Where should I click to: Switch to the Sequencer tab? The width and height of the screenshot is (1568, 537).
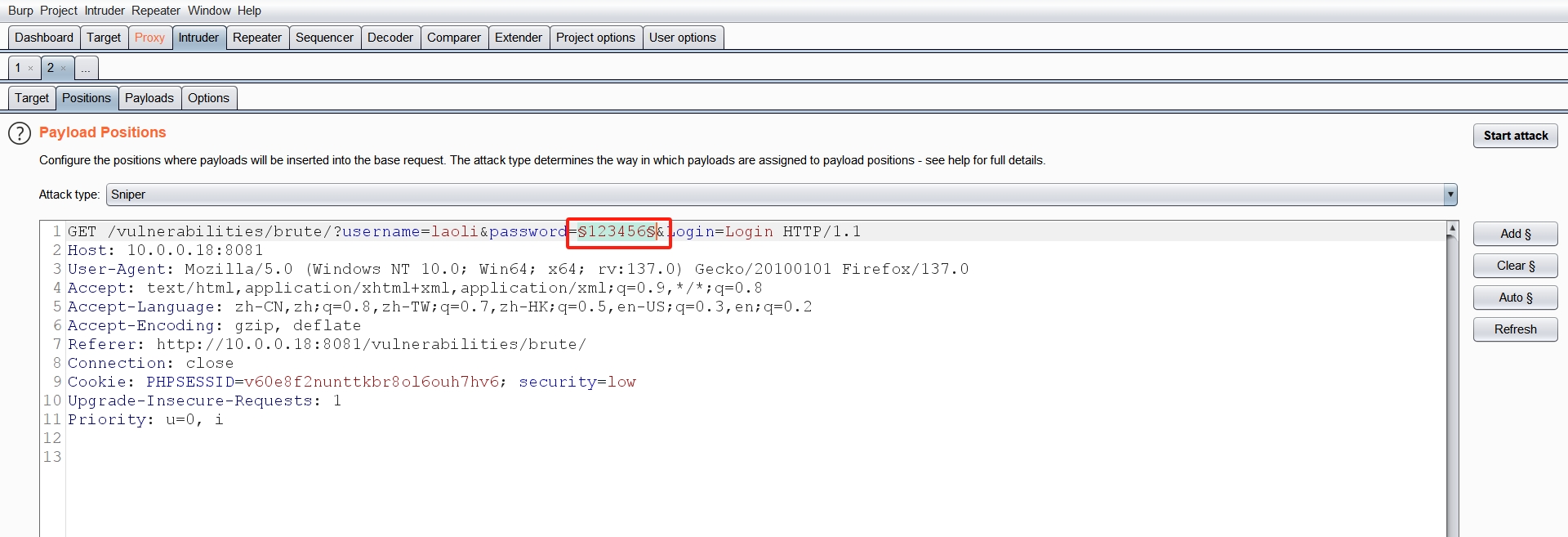click(x=324, y=38)
